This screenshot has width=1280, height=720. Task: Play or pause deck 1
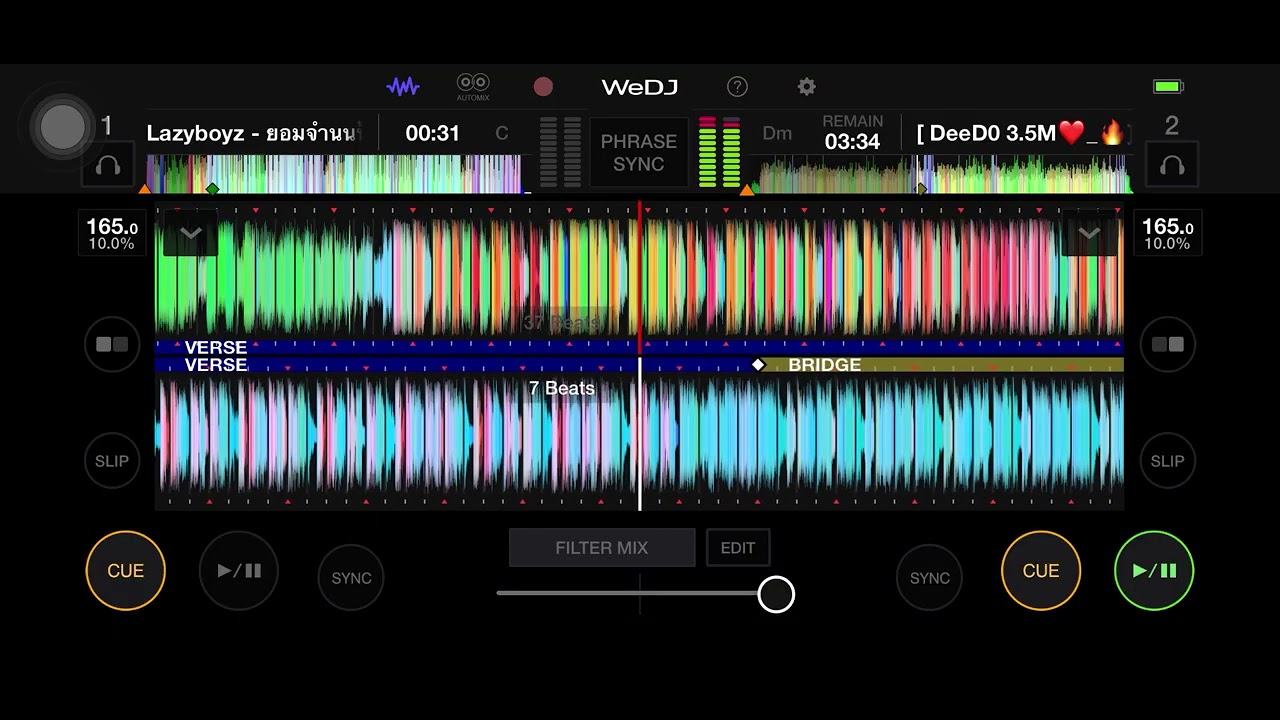click(x=239, y=571)
